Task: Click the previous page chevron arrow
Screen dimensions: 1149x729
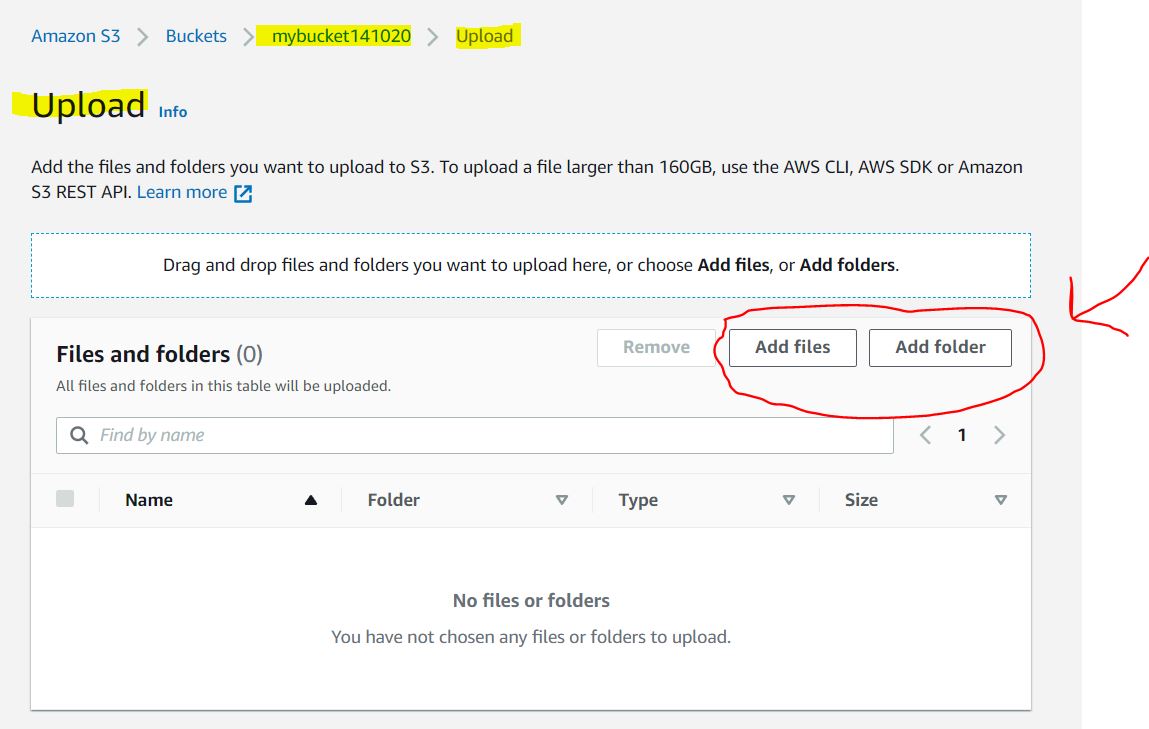Action: click(924, 434)
